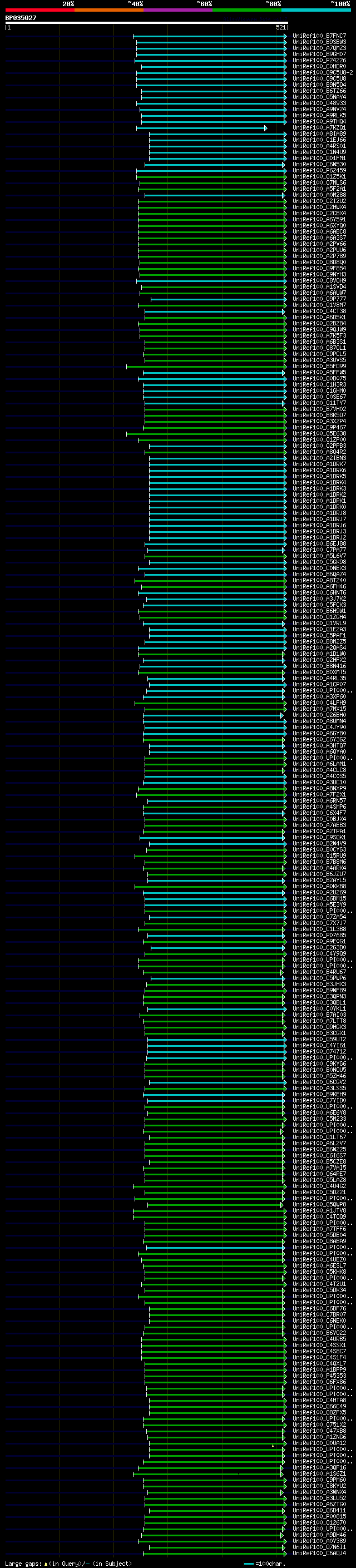The height and width of the screenshot is (1568, 356).
Task: Select label UniRef100_Q01FM1
Action: point(319,159)
